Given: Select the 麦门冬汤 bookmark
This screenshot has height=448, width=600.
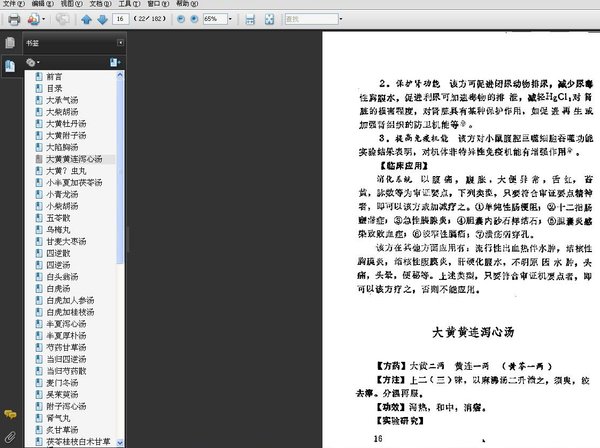Looking at the screenshot, I should [x=62, y=383].
